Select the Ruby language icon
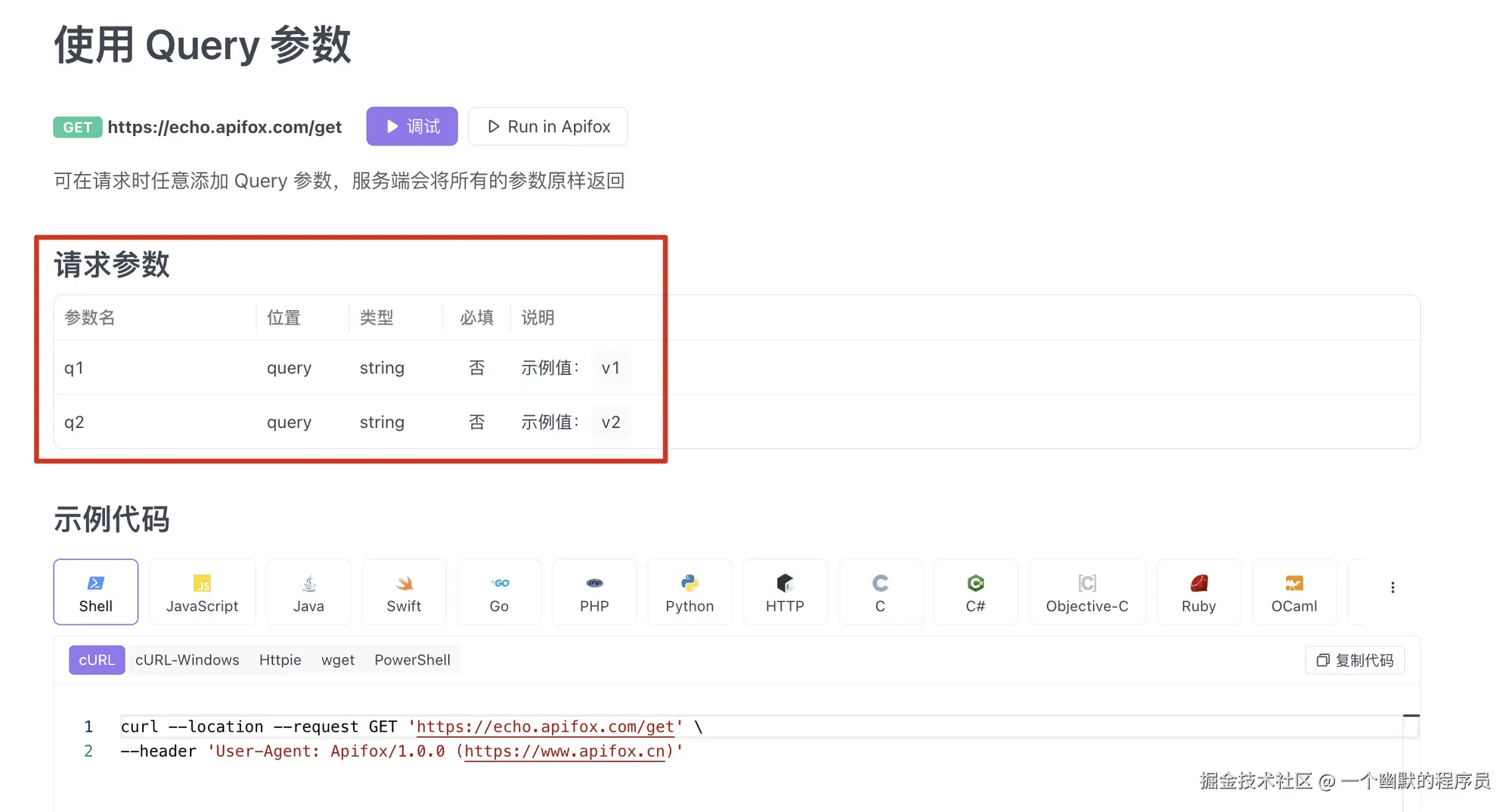Viewport: 1512px width, 812px height. tap(1199, 592)
